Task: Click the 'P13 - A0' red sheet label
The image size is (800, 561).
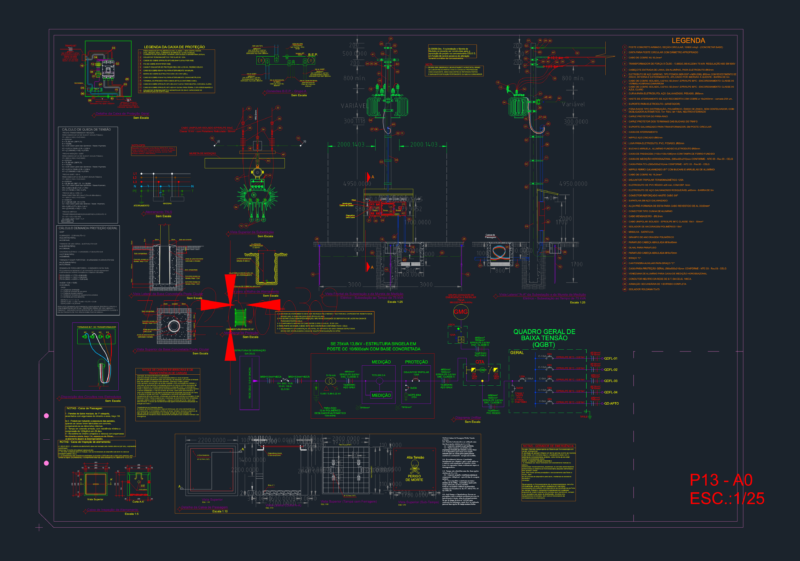Action: point(721,480)
